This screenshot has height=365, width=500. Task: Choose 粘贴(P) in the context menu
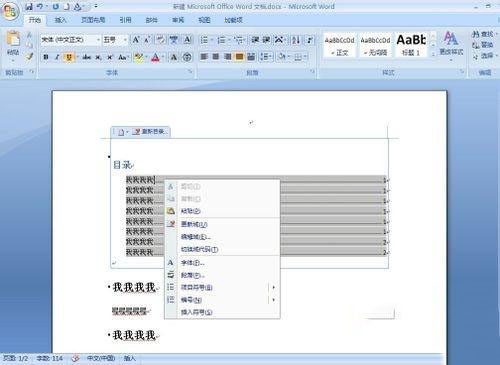[x=222, y=211]
